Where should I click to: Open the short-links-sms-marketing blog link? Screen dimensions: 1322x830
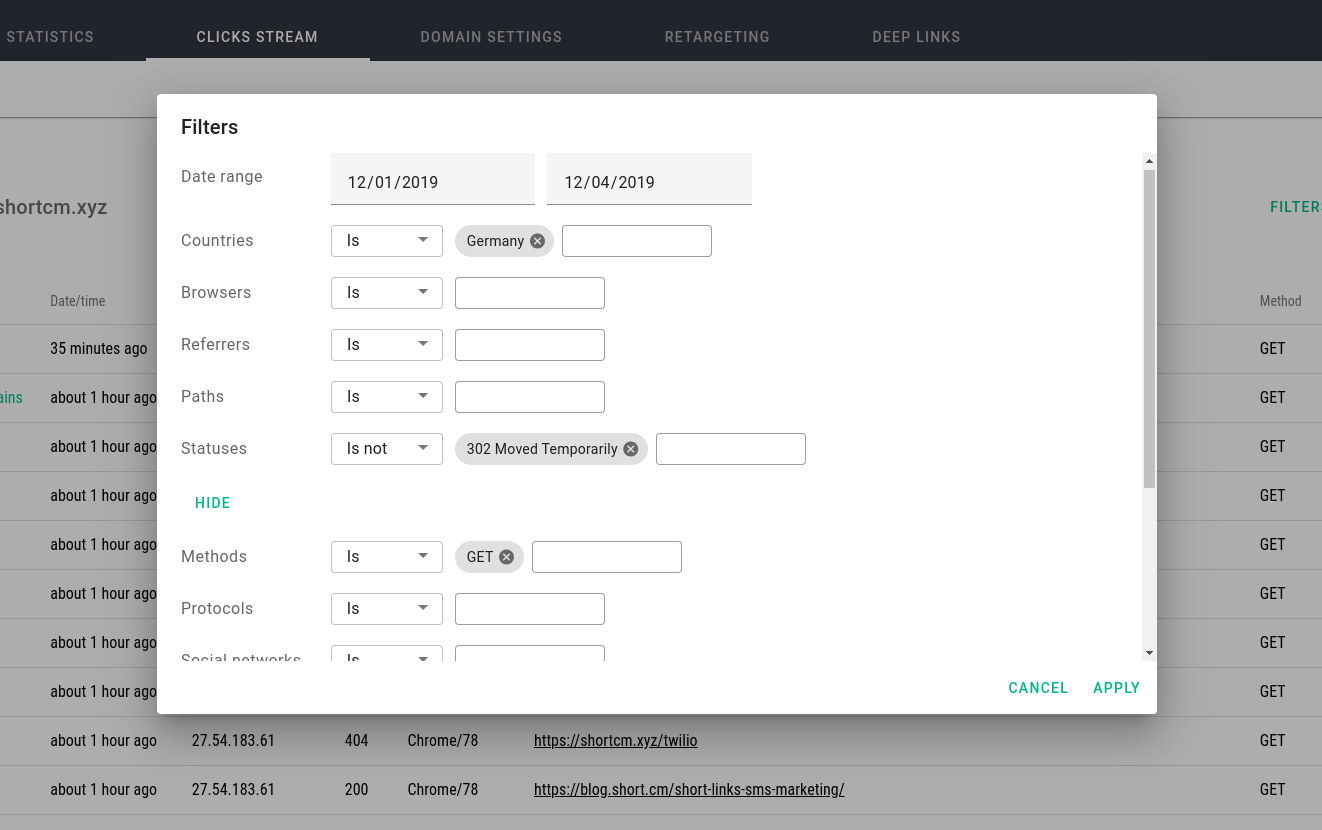[x=688, y=789]
